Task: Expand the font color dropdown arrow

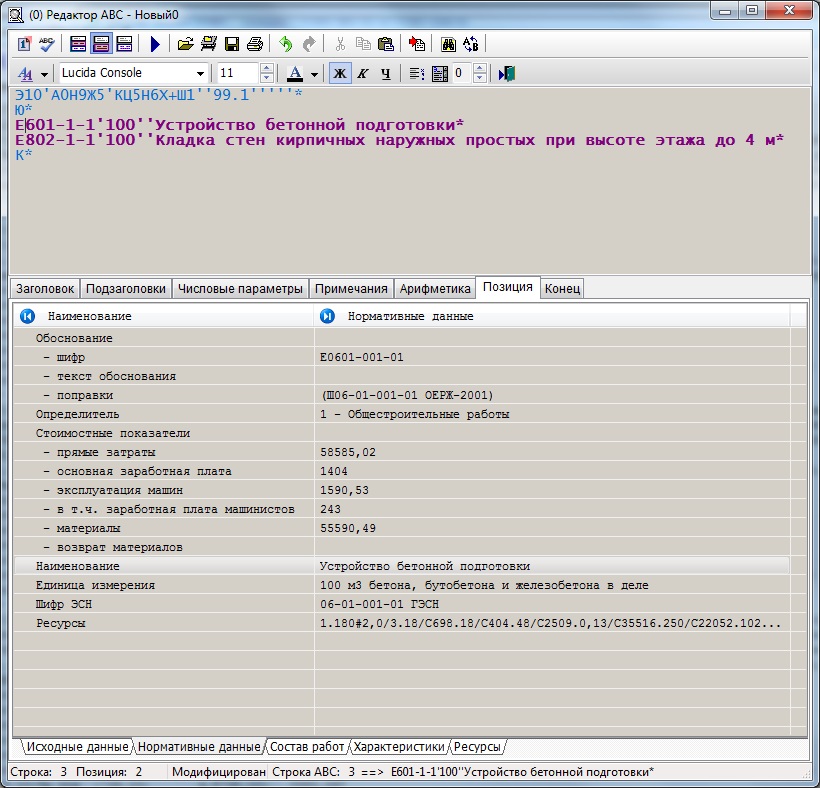Action: [x=314, y=73]
